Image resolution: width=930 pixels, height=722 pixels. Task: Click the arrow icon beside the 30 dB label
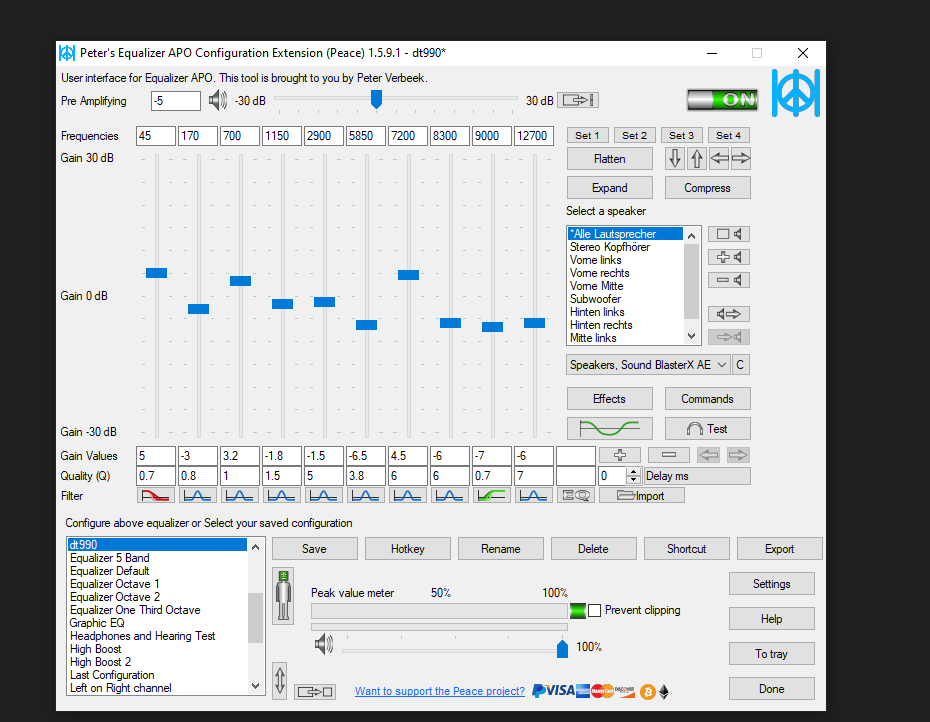[580, 100]
